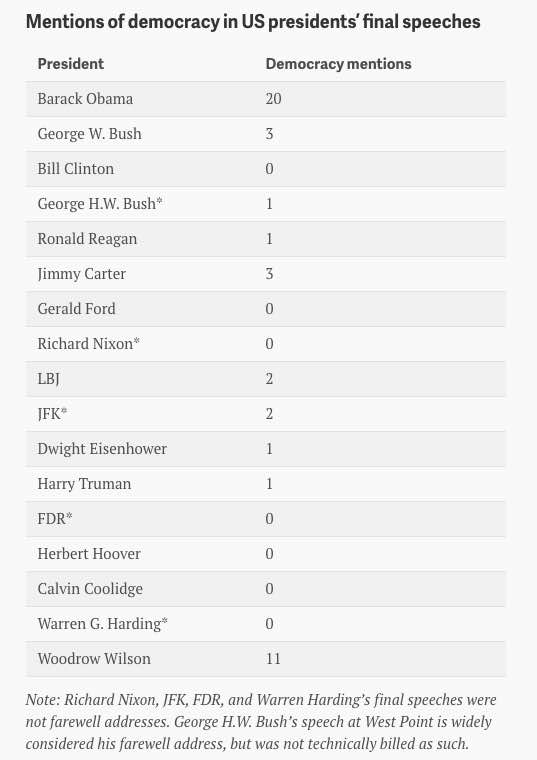Screen dimensions: 537x760
Task: Select the Bill Clinton table cell
Action: [x=76, y=169]
